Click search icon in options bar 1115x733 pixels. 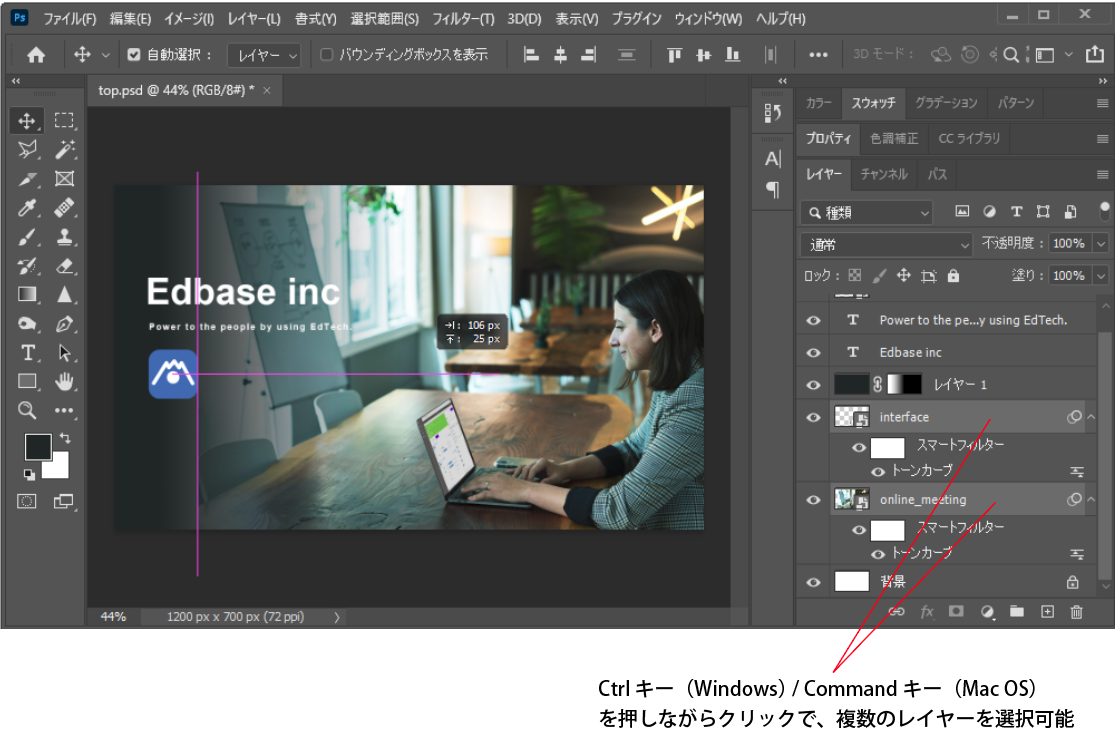pyautogui.click(x=1010, y=55)
